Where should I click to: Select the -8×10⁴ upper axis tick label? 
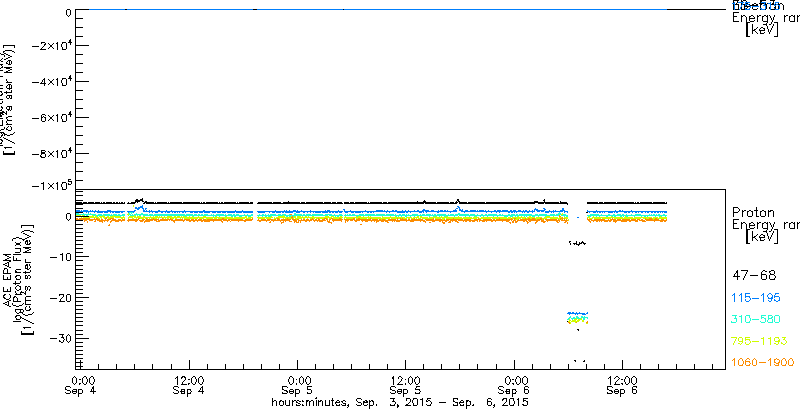tap(51, 154)
